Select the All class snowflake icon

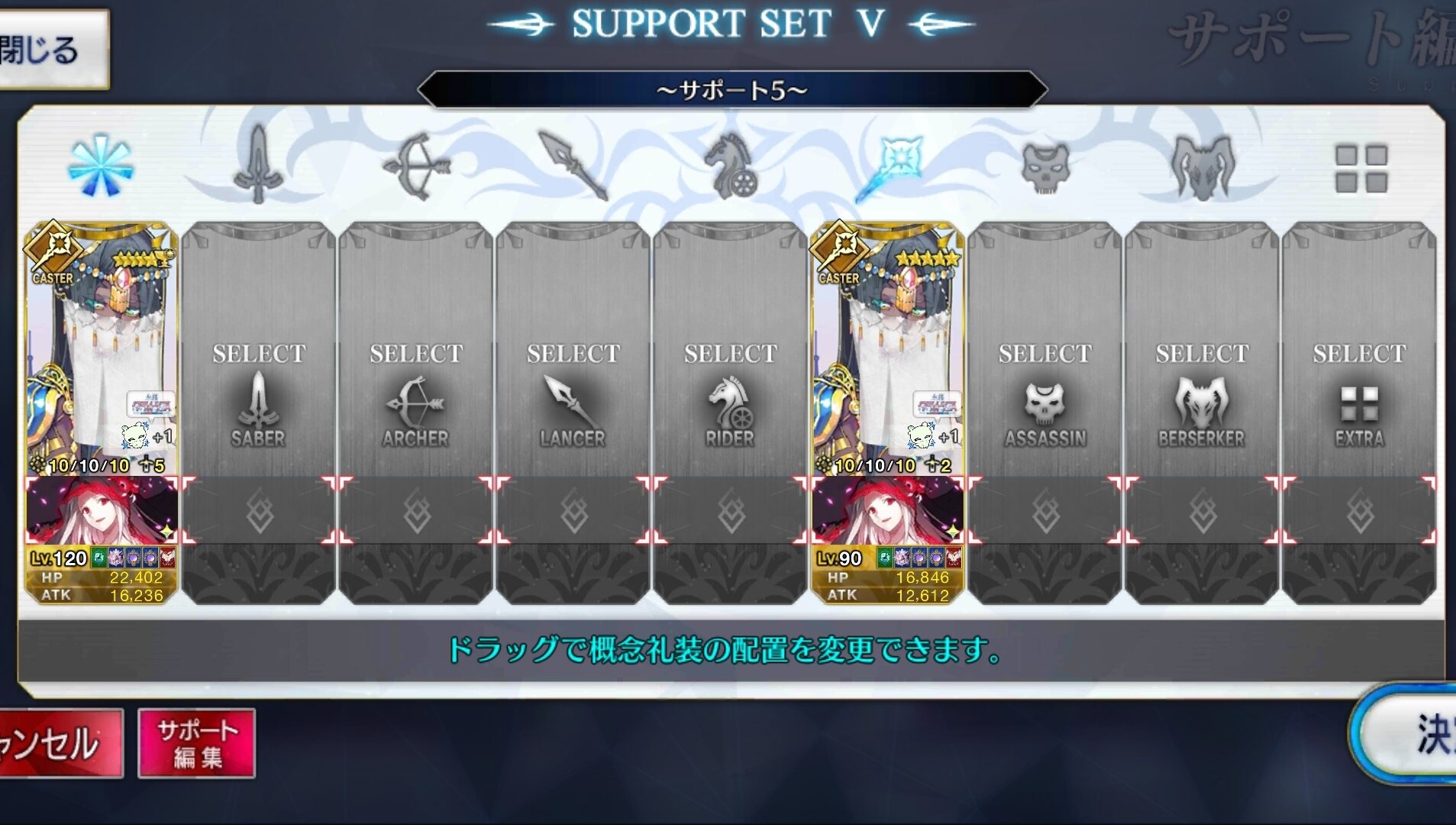[100, 165]
